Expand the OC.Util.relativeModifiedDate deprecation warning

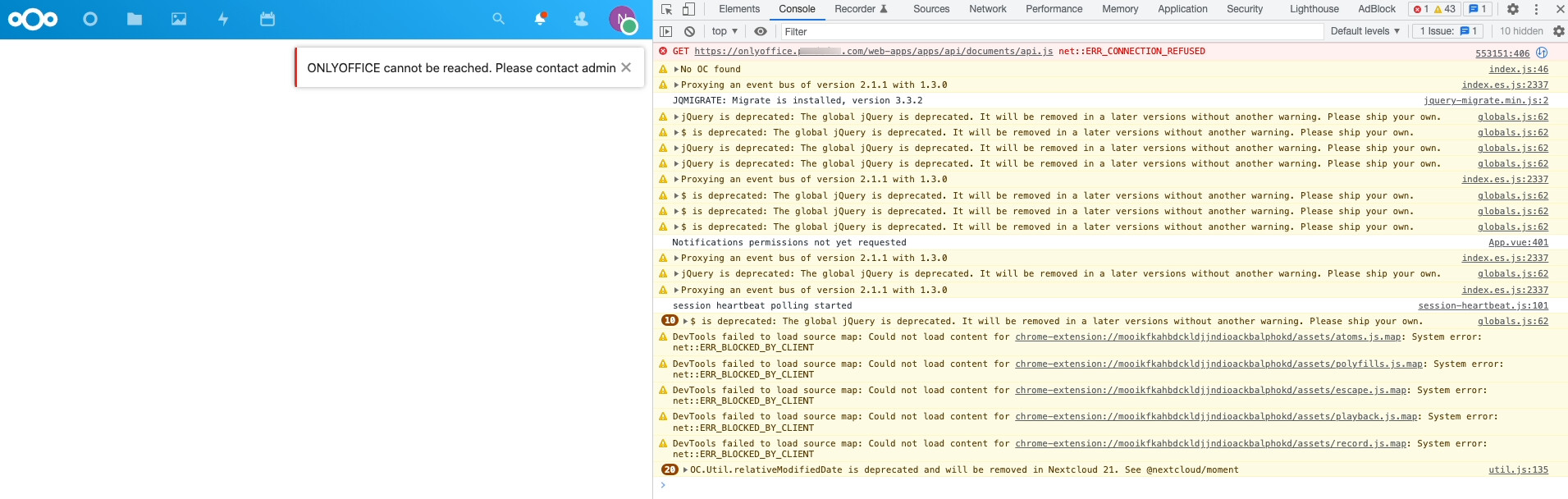click(686, 470)
